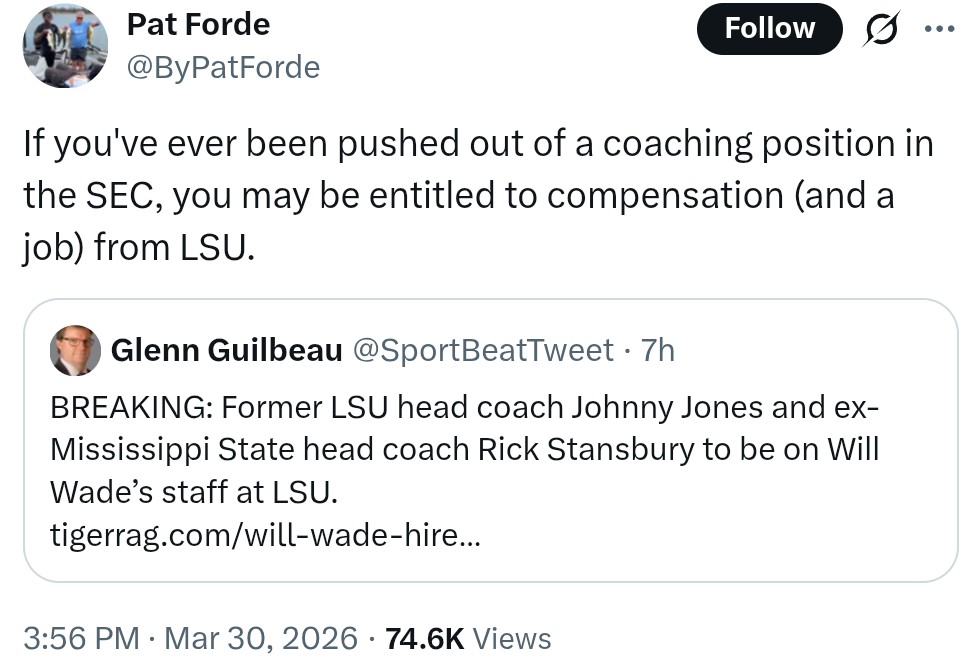
Task: Click Glenn Guilbeau's small profile picture
Action: [x=75, y=350]
